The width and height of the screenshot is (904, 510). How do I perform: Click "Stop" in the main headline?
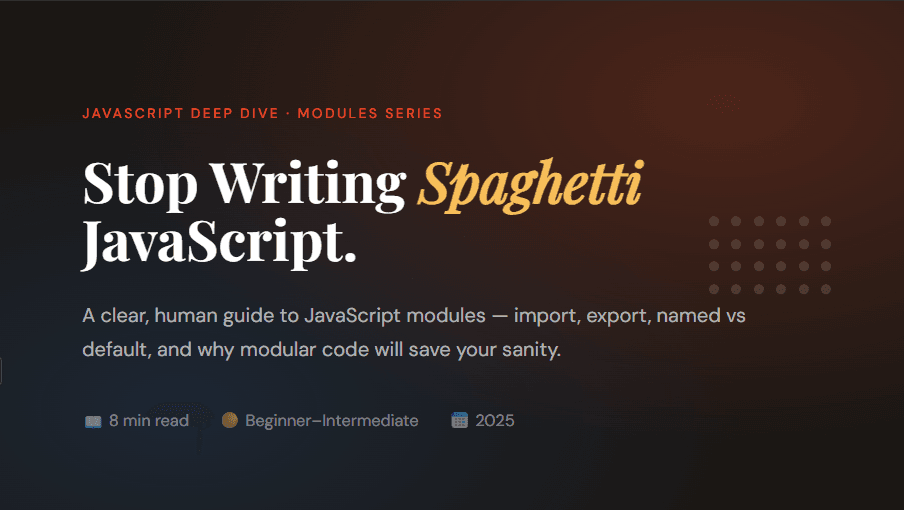click(x=138, y=183)
